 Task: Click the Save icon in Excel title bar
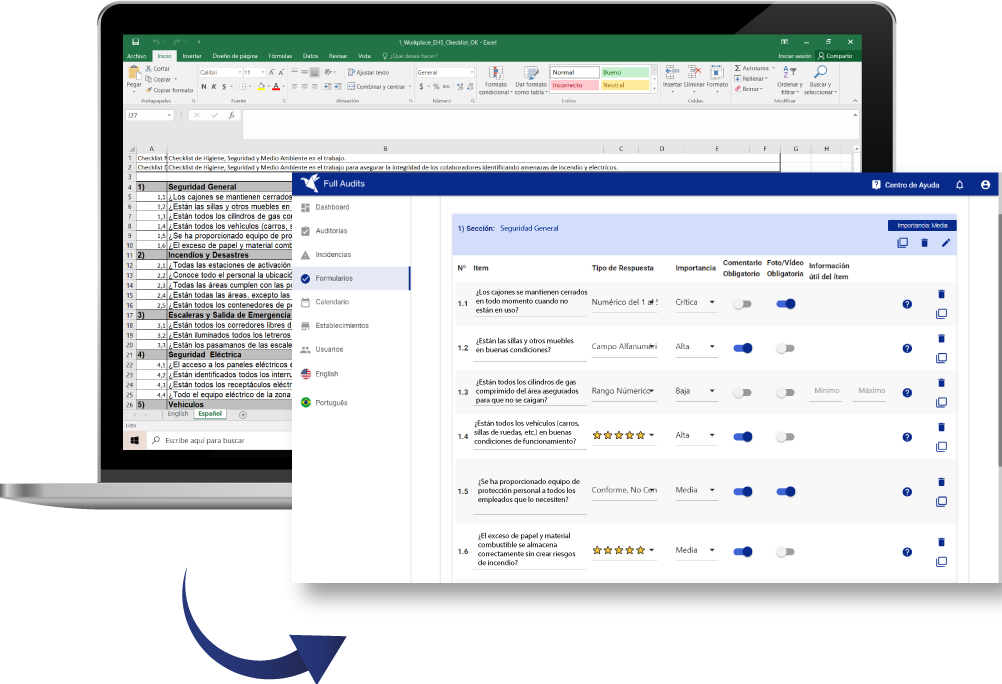coord(135,42)
